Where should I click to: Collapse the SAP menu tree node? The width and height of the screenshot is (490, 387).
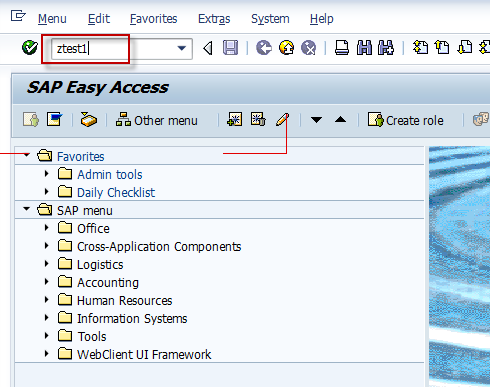pyautogui.click(x=27, y=209)
